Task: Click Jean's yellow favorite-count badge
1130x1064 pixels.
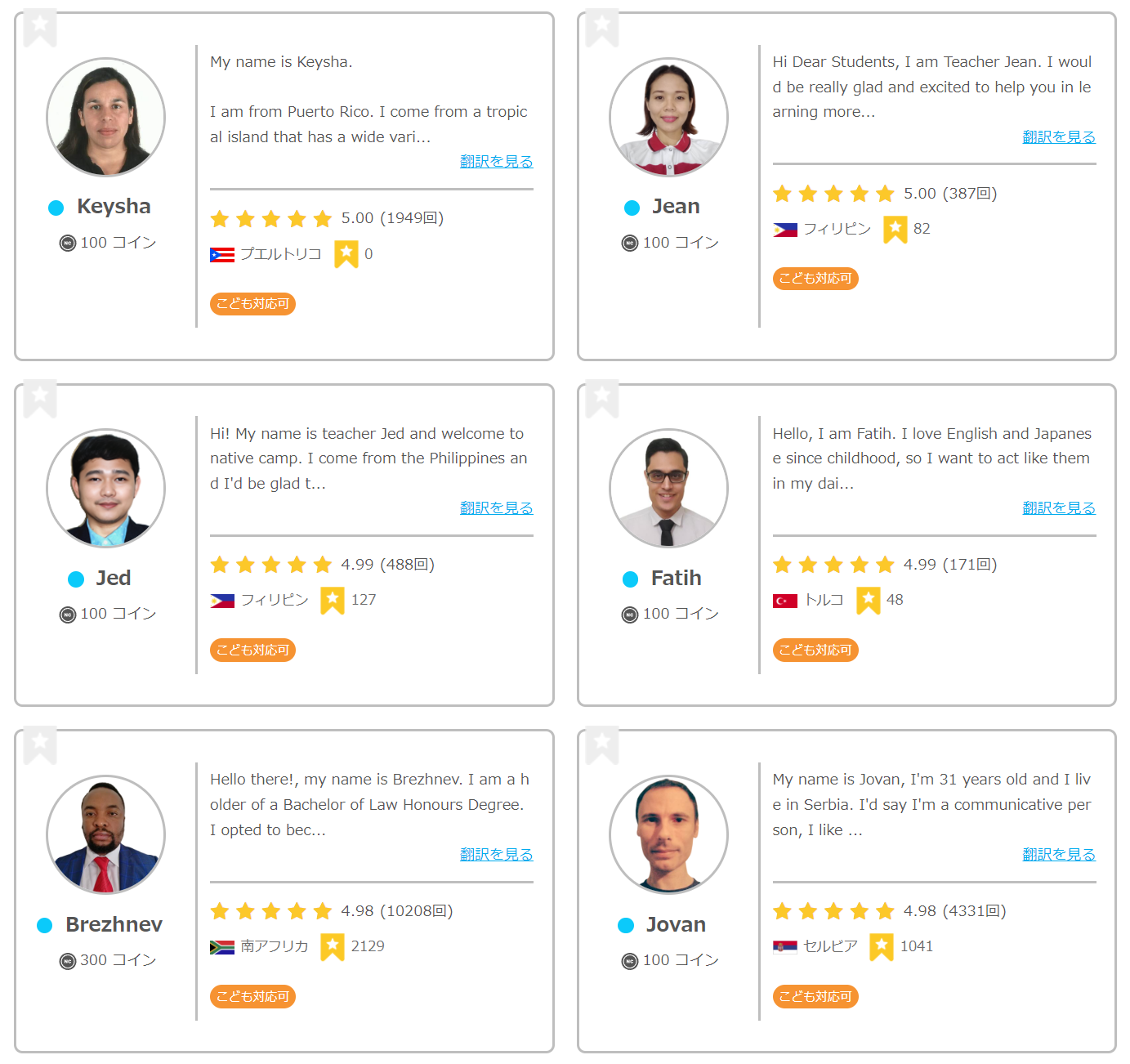Action: point(895,230)
